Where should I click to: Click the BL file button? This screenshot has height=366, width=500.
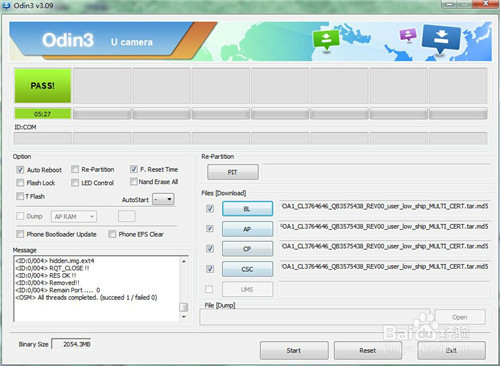247,209
